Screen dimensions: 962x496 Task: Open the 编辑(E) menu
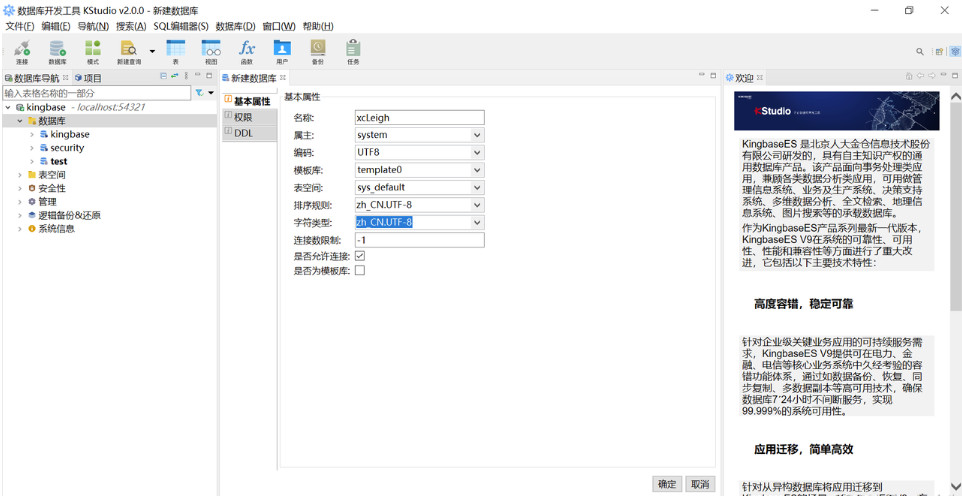click(x=56, y=26)
